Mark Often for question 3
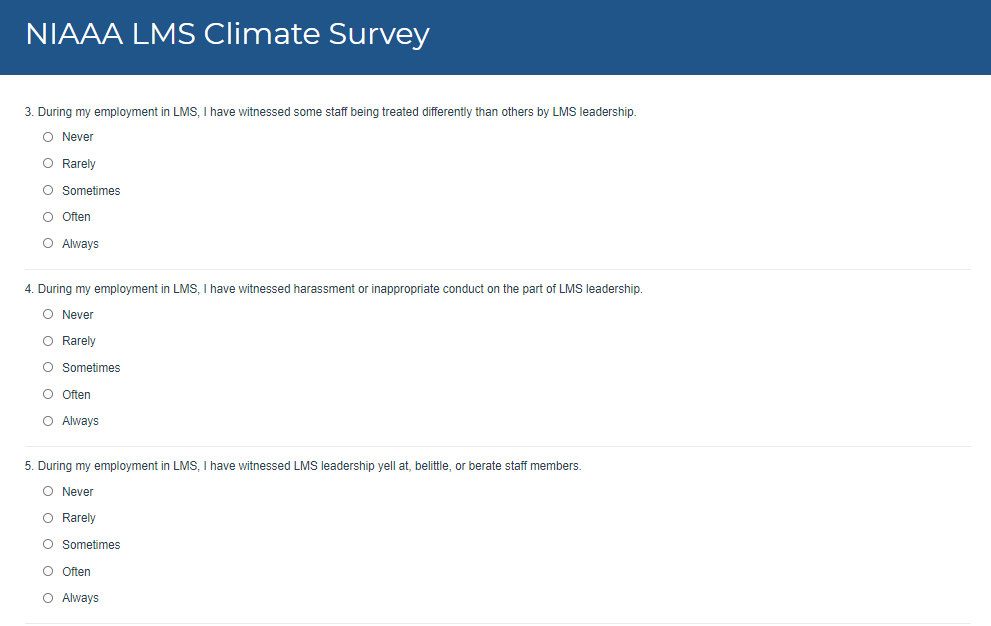Screen dimensions: 991x626 tap(48, 217)
